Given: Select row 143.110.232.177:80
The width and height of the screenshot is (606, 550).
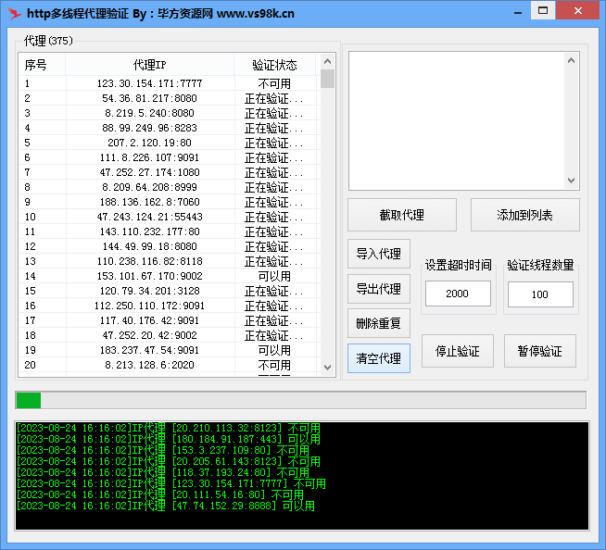Looking at the screenshot, I should pyautogui.click(x=170, y=232).
